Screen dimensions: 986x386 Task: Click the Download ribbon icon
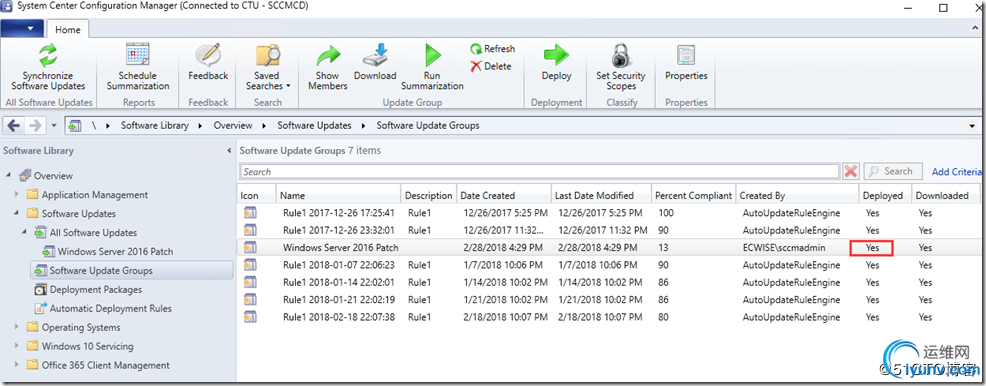(x=375, y=55)
